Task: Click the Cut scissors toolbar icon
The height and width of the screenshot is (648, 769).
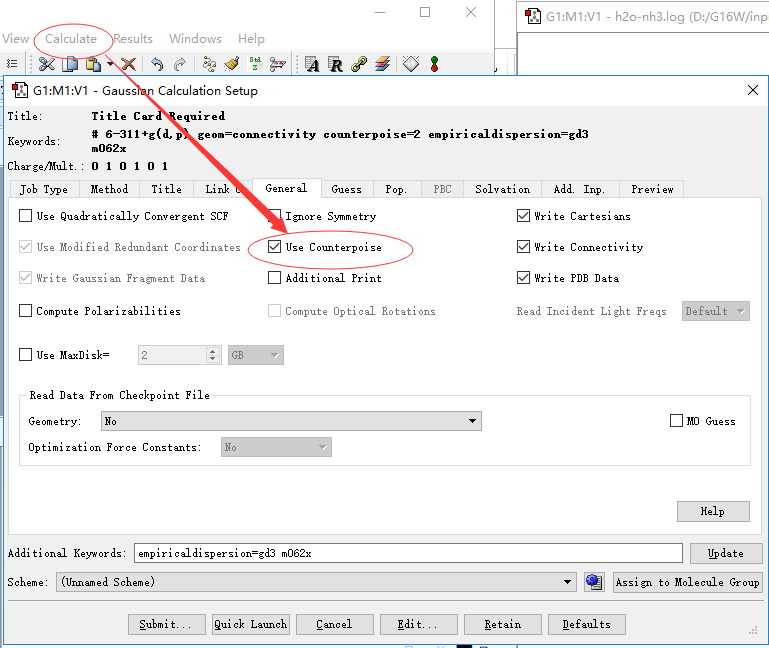Action: pyautogui.click(x=46, y=64)
